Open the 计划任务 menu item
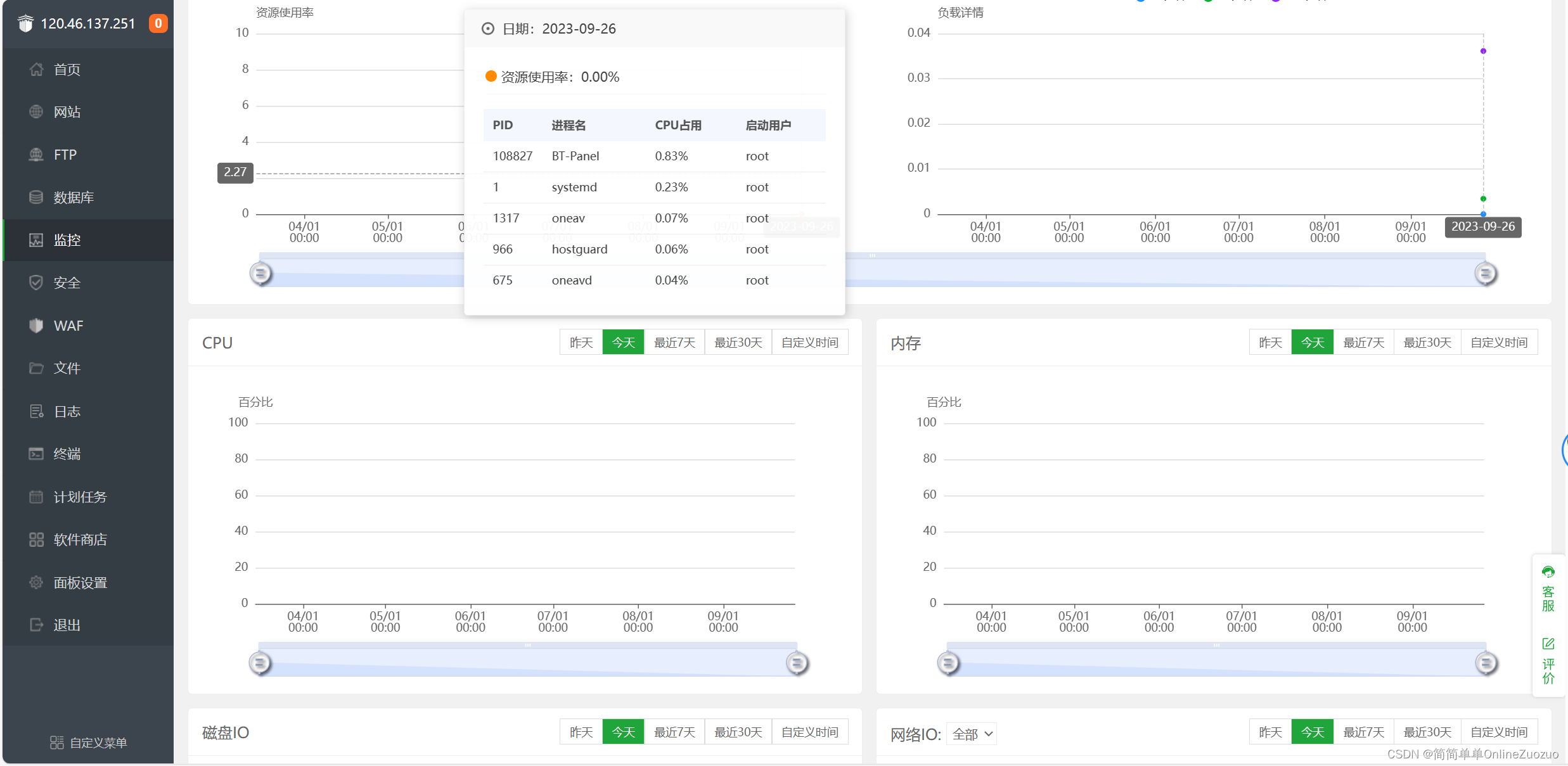The image size is (1568, 766). [x=88, y=497]
